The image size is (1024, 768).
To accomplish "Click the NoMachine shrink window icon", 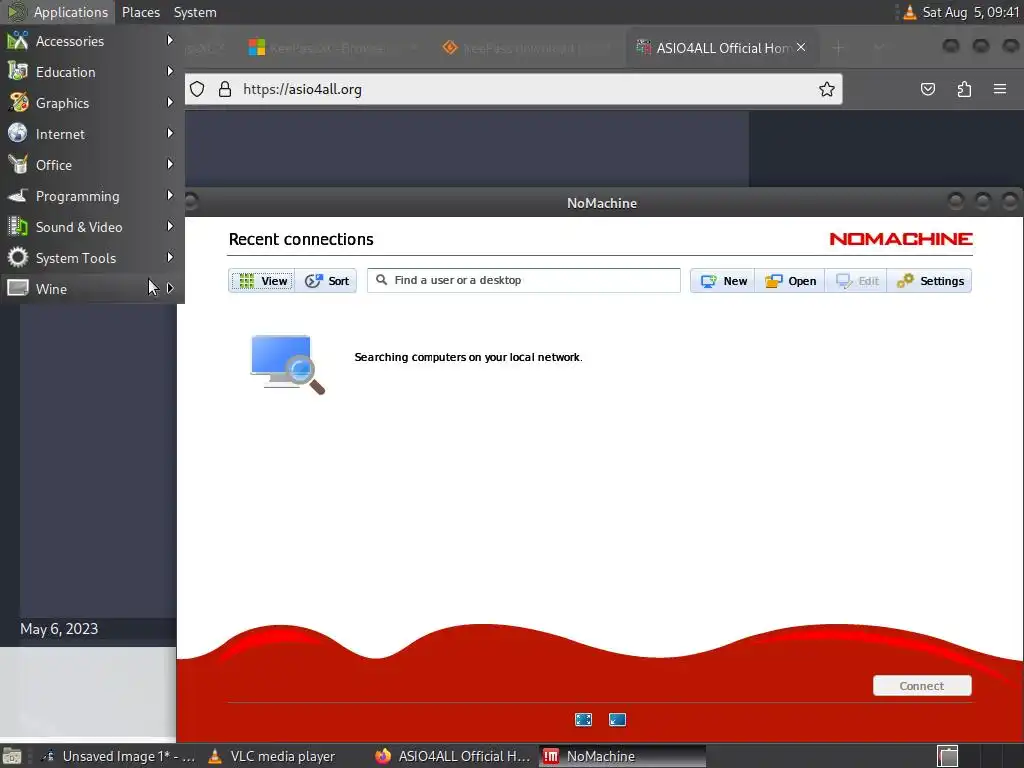I will (x=617, y=720).
